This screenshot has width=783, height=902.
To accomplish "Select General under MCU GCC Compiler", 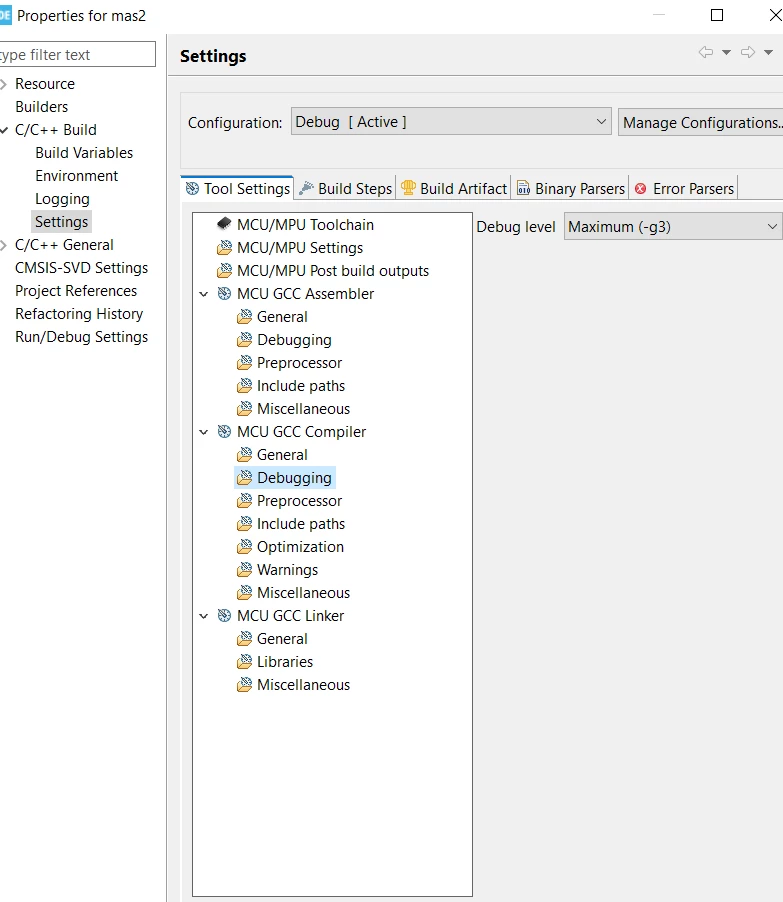I will (x=282, y=454).
